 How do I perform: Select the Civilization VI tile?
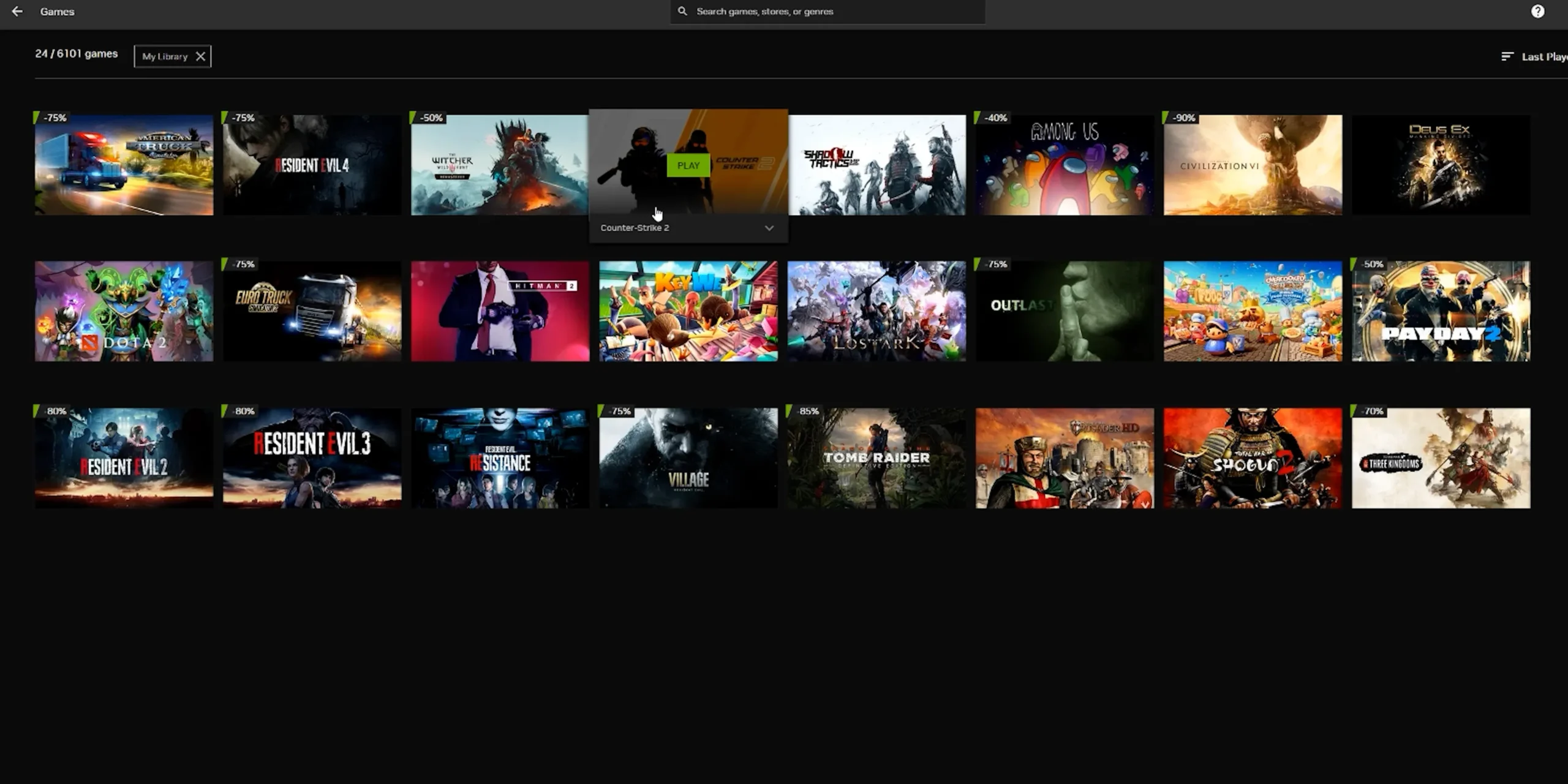coord(1253,165)
